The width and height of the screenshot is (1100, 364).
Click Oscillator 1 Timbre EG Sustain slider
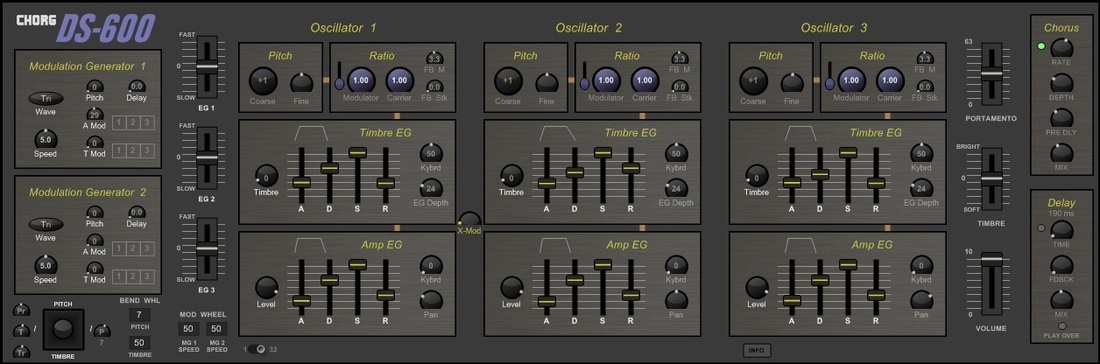pos(358,152)
